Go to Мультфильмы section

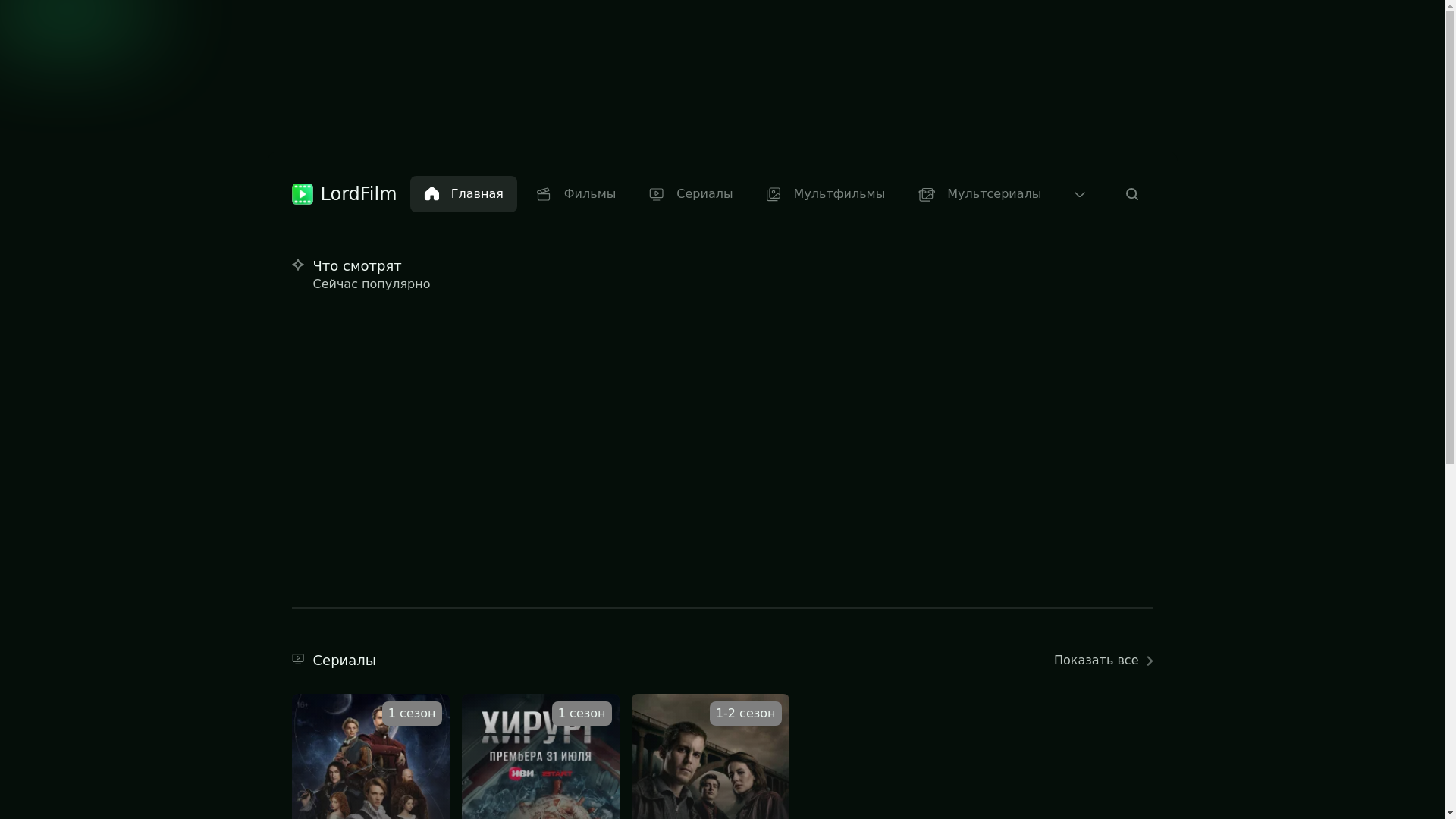[x=825, y=194]
